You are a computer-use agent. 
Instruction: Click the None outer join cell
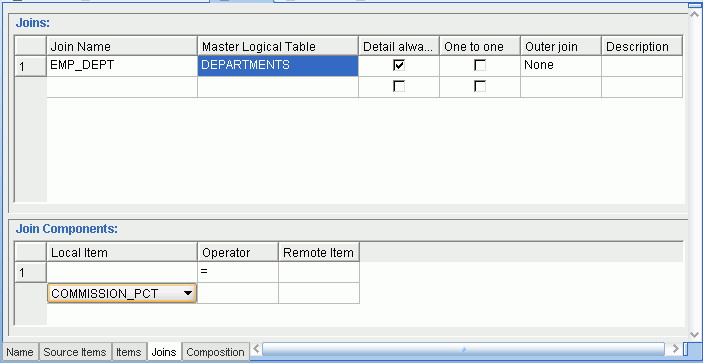561,66
